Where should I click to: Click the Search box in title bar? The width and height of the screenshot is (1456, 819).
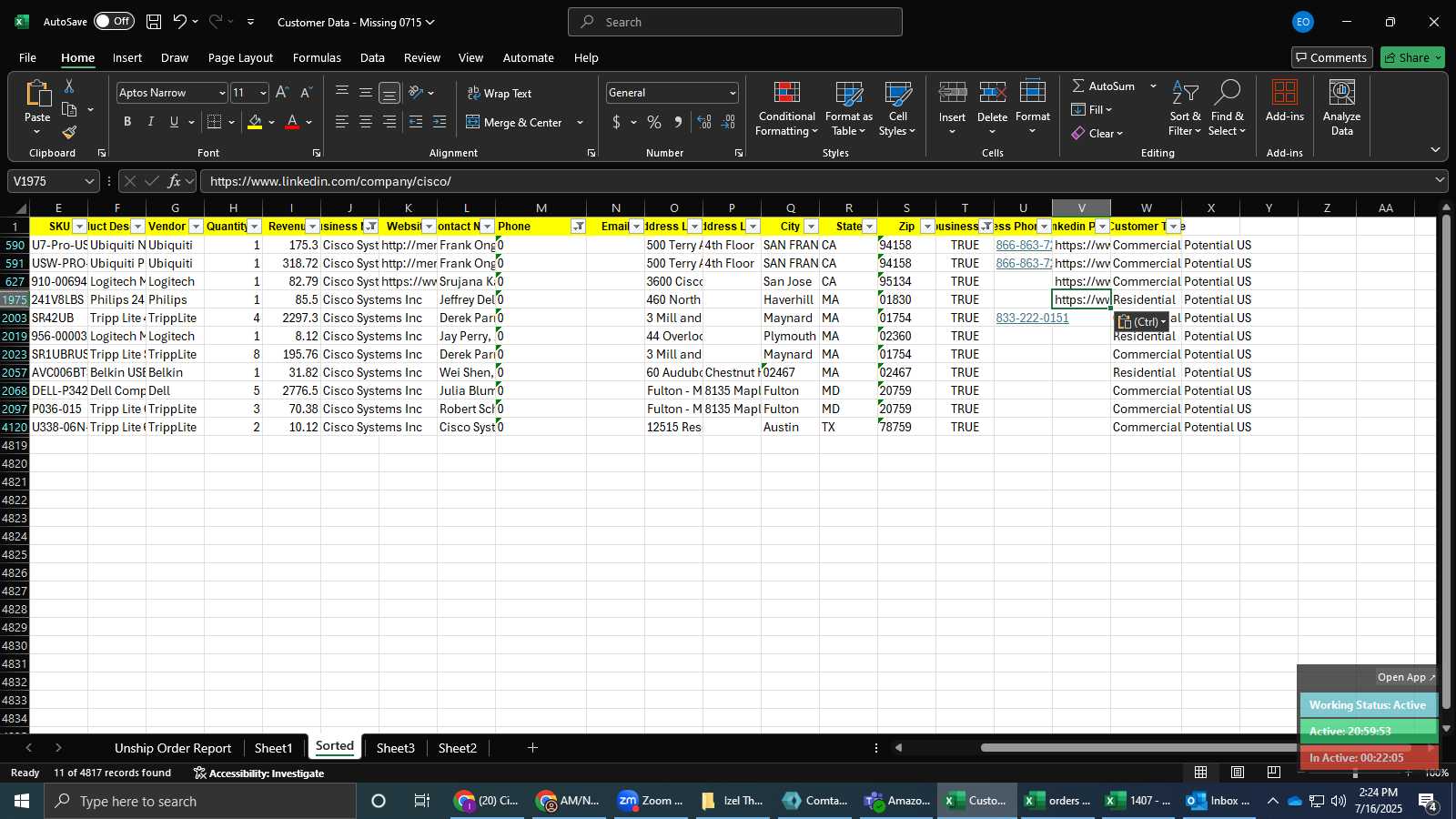735,22
